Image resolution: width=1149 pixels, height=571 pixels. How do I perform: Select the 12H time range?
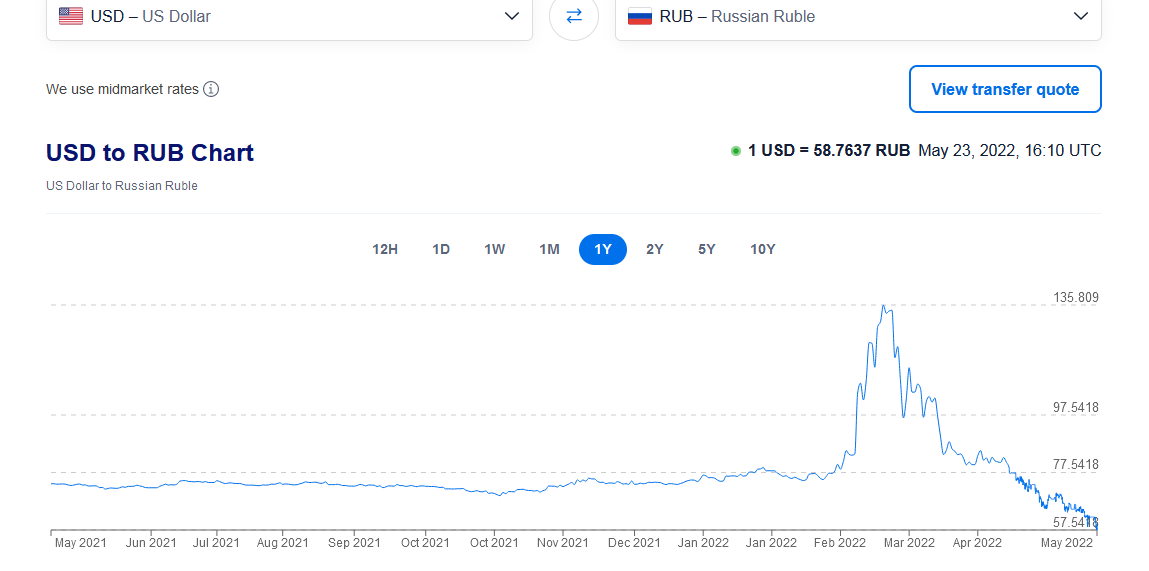click(385, 249)
